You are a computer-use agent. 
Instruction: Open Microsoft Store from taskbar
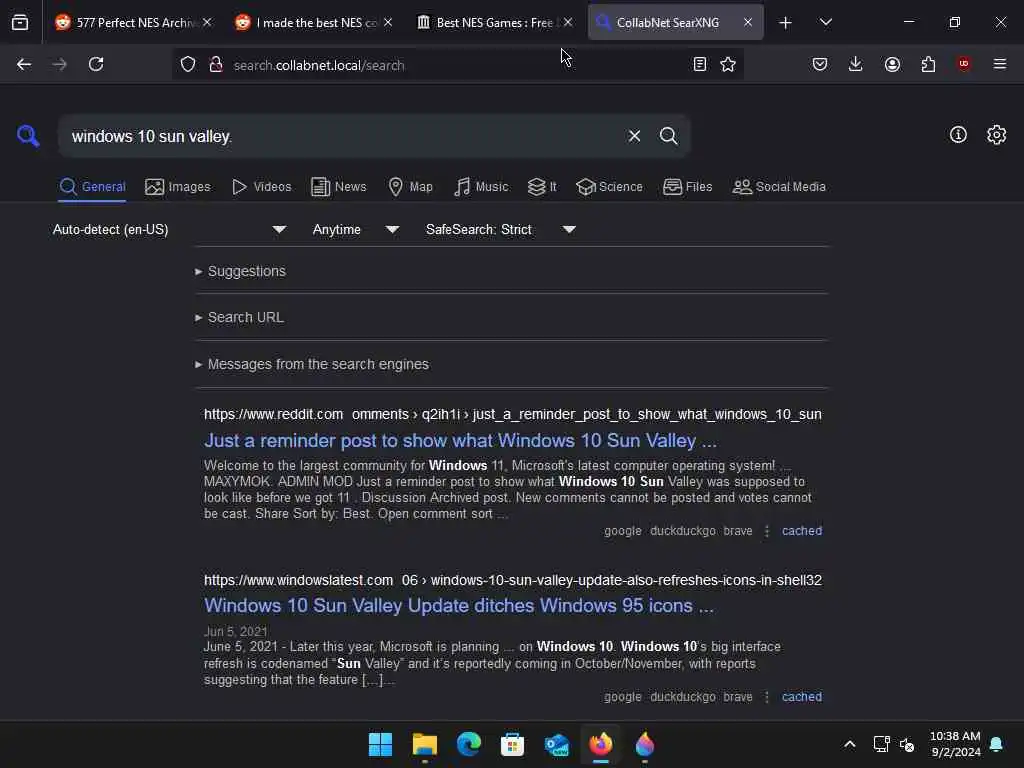(x=512, y=744)
